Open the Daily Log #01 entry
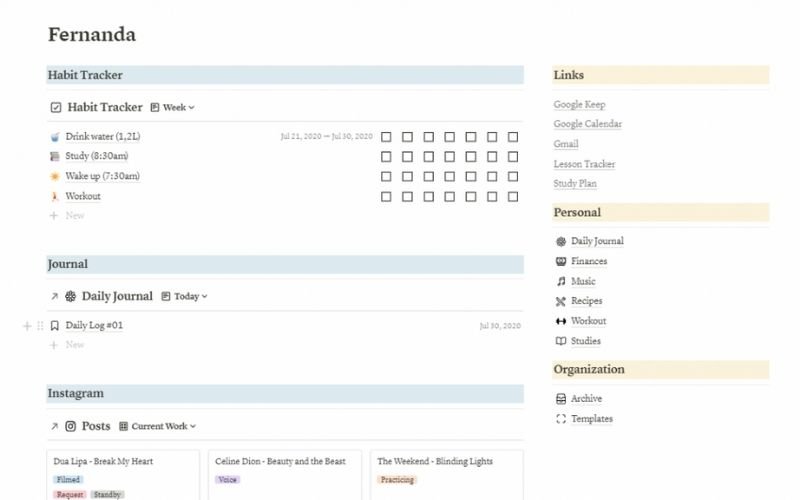The width and height of the screenshot is (800, 500). 94,326
